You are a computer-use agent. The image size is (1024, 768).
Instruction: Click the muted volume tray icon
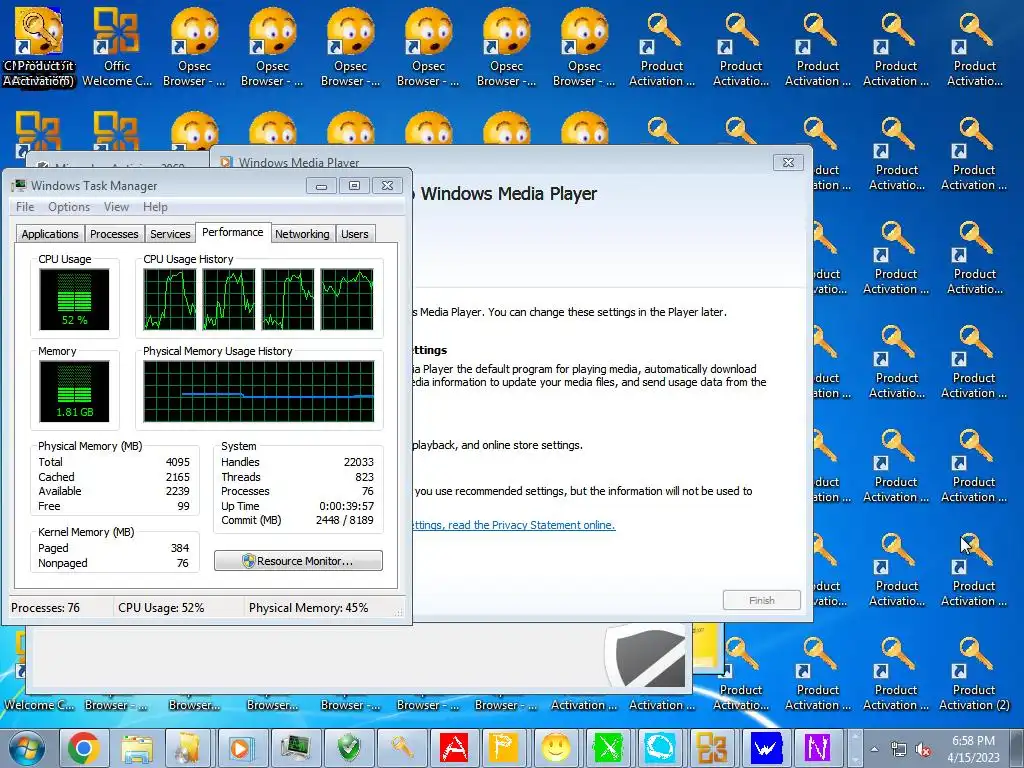[x=923, y=749]
